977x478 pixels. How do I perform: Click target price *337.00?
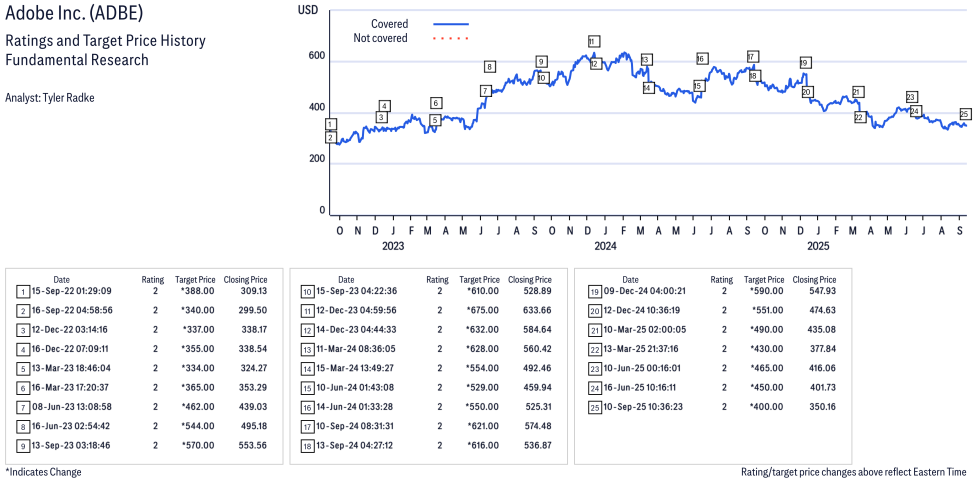coord(198,329)
